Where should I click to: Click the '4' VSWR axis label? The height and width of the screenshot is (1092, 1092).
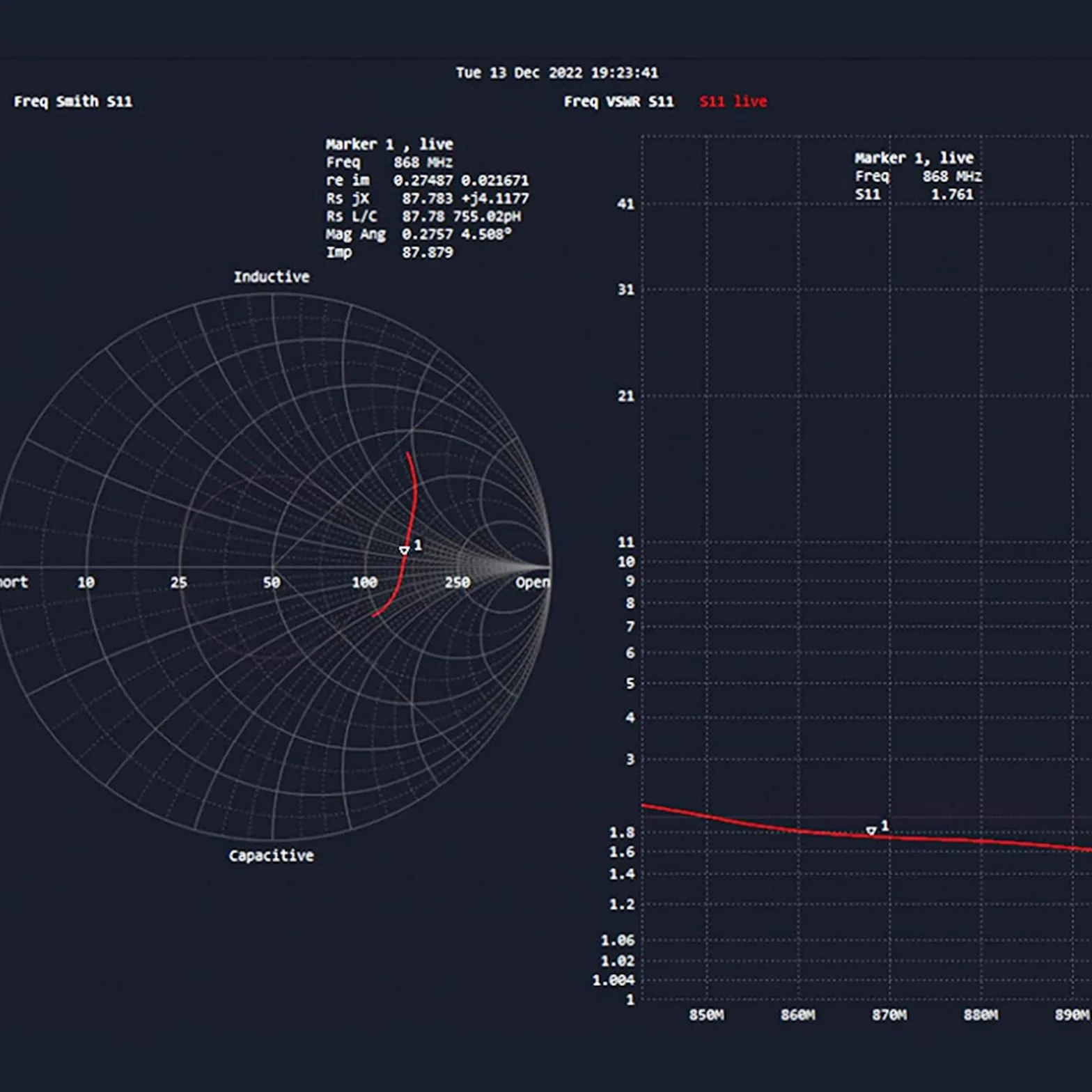pos(630,717)
